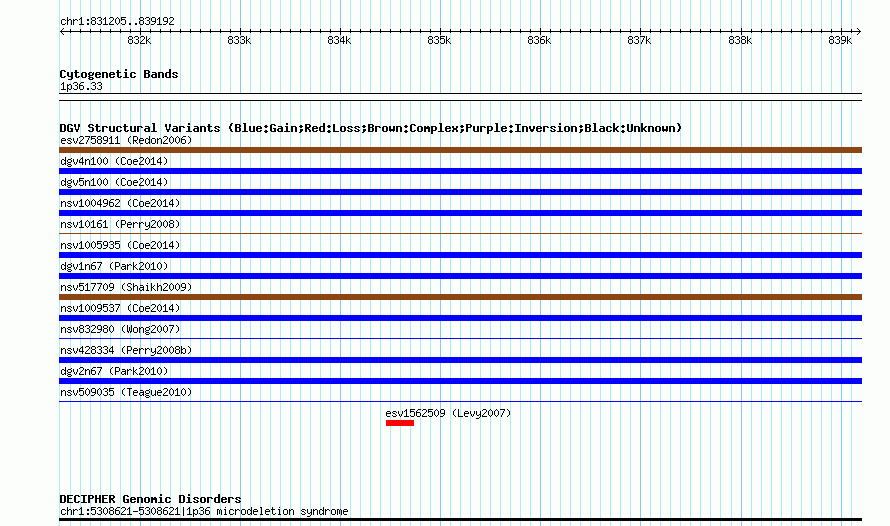Select the red esv1562509 loss bar
This screenshot has height=526, width=890.
click(x=400, y=423)
